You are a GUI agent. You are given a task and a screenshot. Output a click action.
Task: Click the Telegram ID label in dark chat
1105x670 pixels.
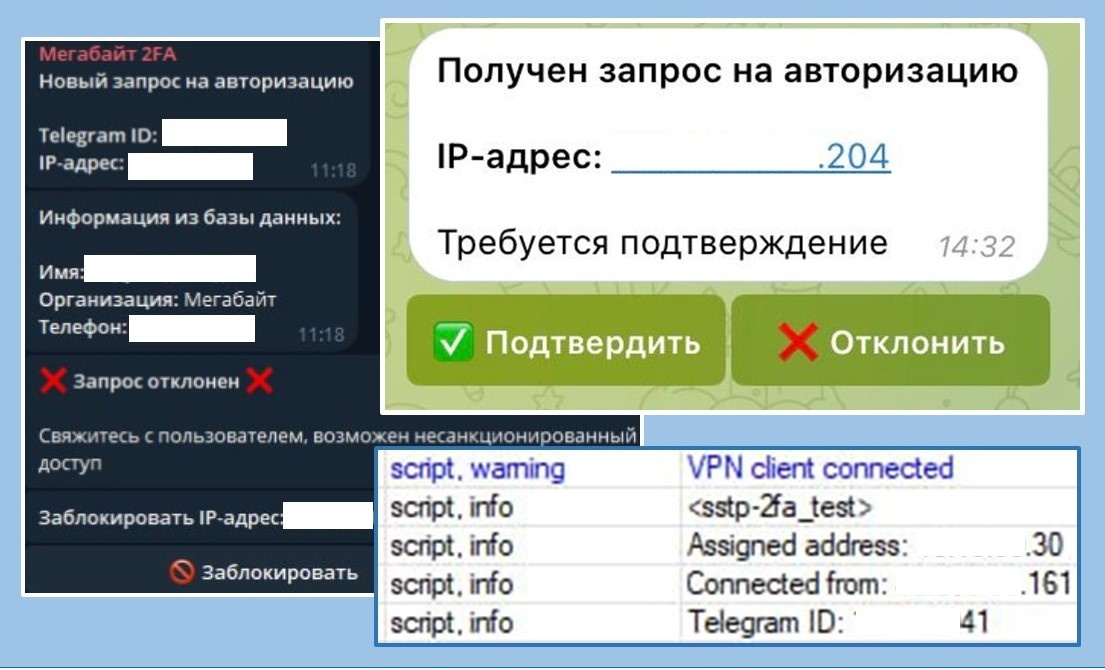98,135
